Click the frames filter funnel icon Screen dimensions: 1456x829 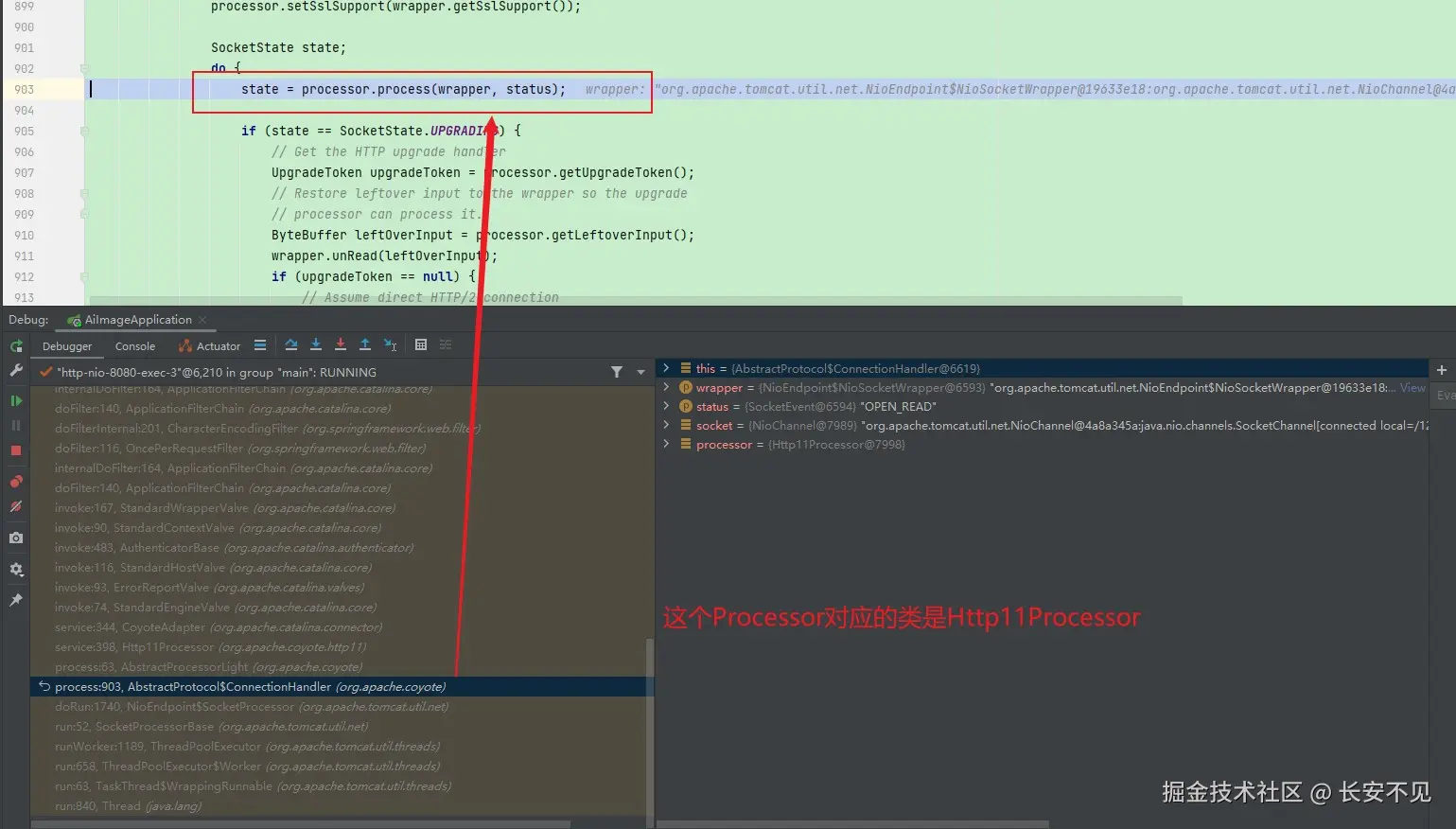(x=617, y=372)
